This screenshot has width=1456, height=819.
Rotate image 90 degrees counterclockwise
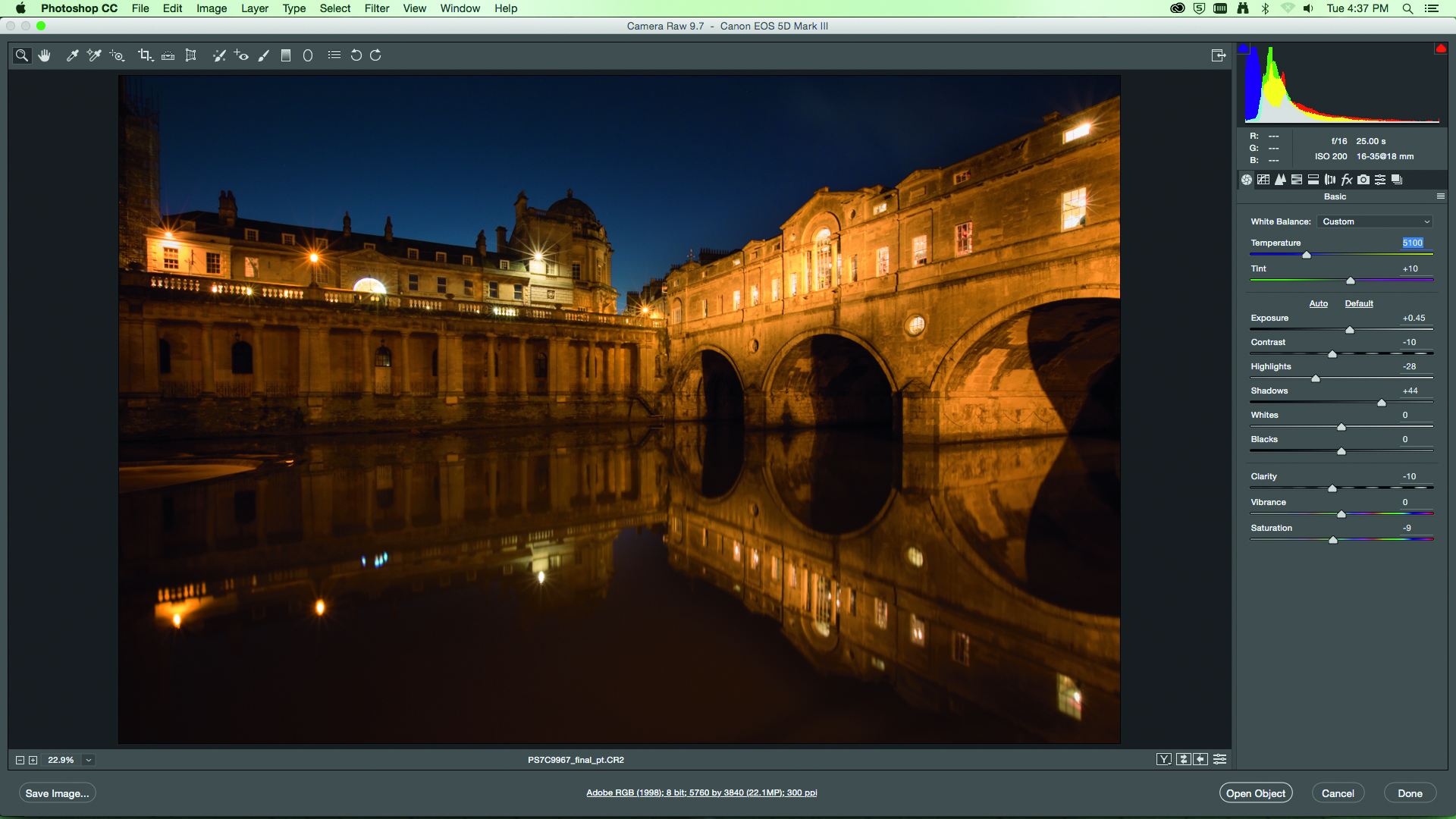pos(356,55)
